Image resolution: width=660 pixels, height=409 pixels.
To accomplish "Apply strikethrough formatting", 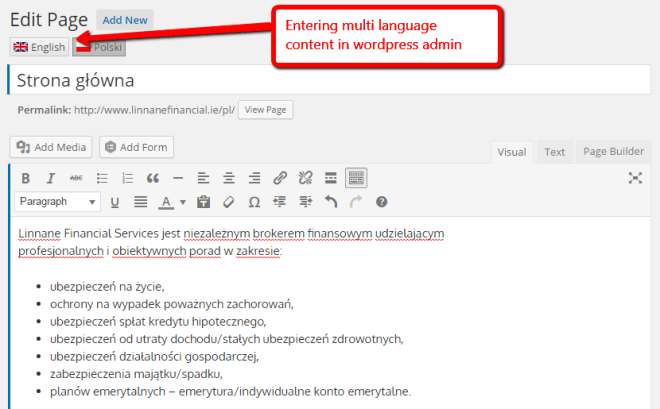I will 76,178.
